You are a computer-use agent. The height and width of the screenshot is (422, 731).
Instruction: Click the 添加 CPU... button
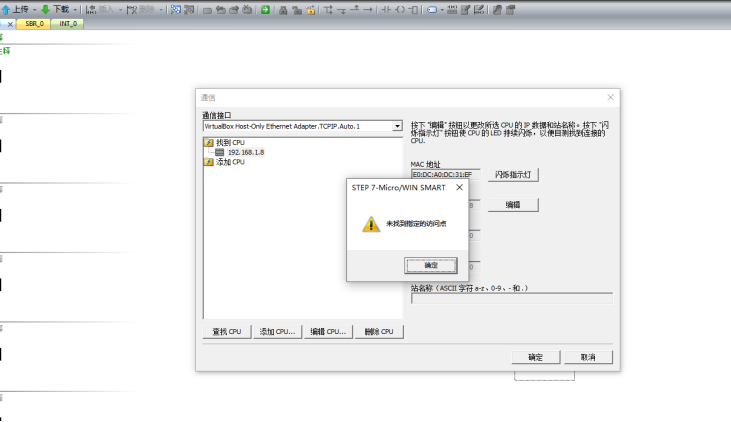coord(277,332)
